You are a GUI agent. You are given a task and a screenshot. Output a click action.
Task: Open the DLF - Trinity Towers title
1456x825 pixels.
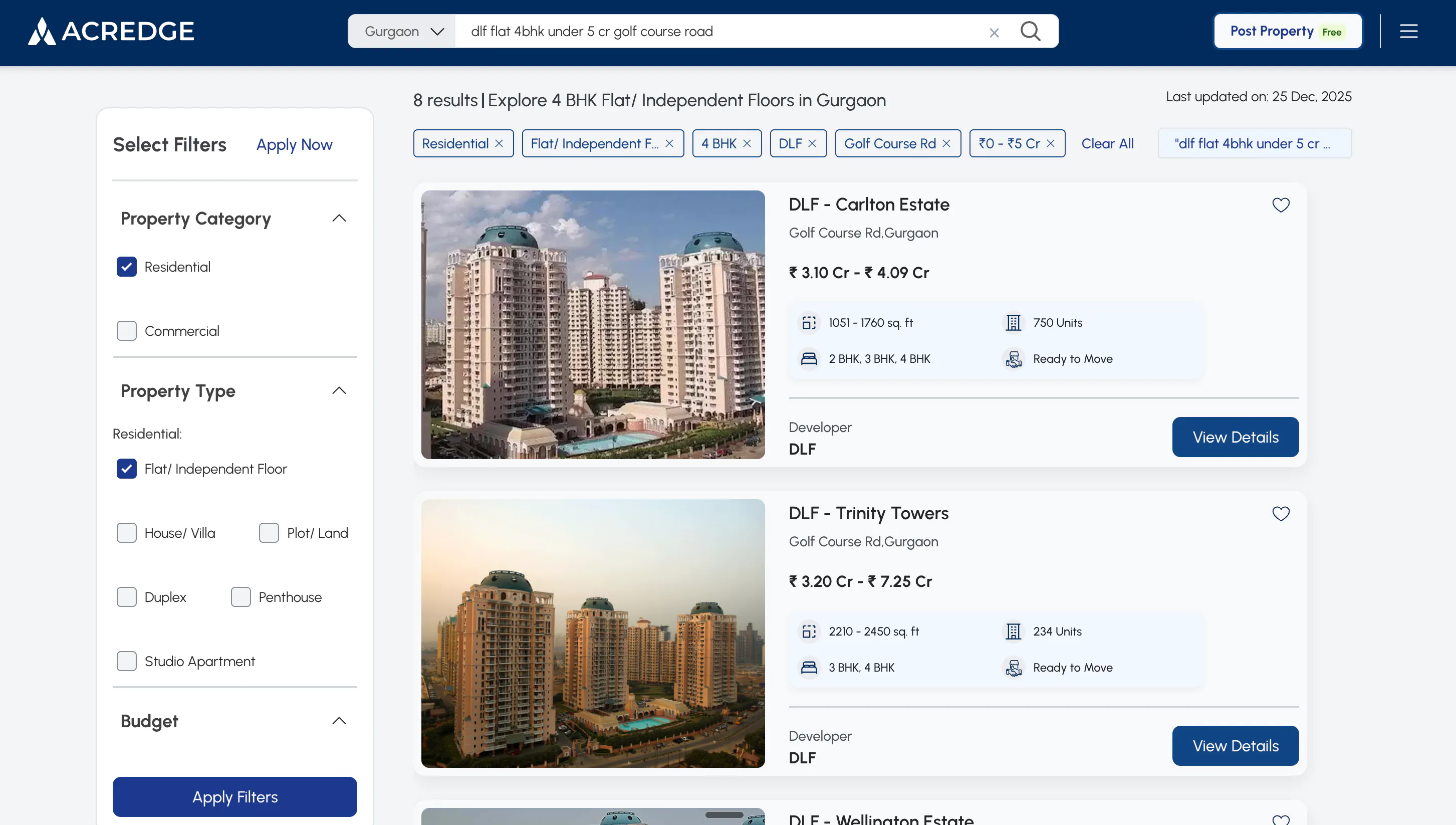tap(869, 513)
